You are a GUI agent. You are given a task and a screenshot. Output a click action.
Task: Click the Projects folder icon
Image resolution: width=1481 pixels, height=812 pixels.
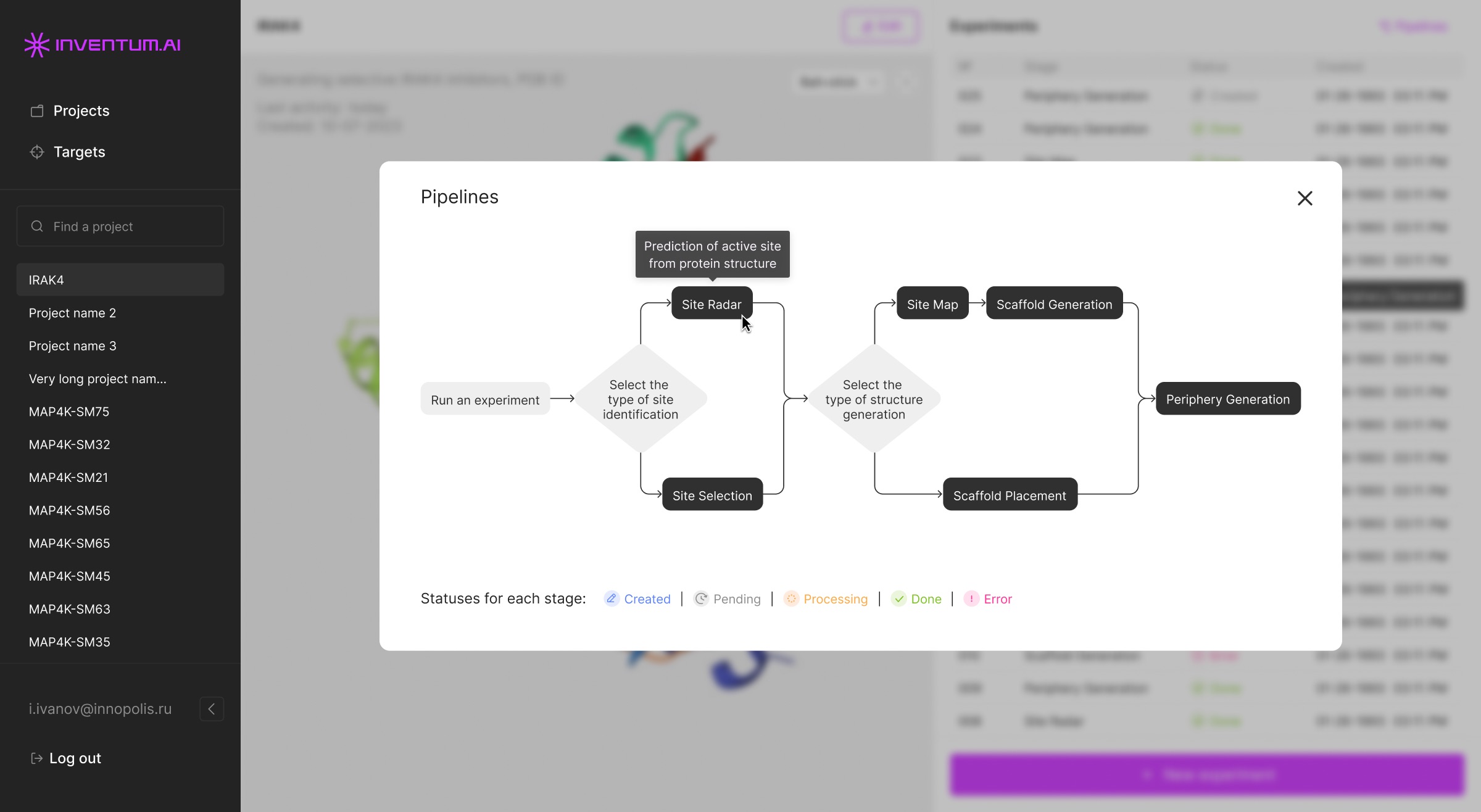click(37, 110)
